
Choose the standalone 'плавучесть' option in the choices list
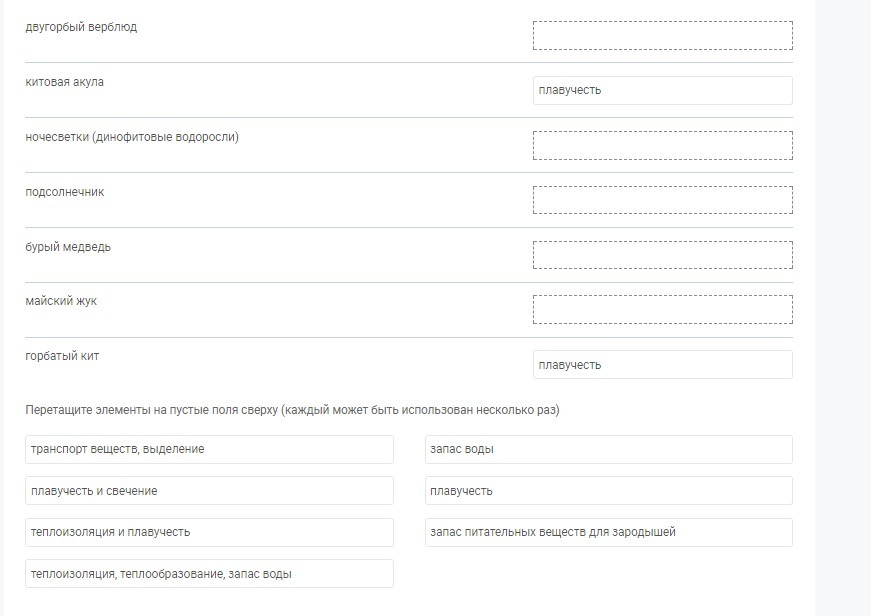click(x=608, y=491)
